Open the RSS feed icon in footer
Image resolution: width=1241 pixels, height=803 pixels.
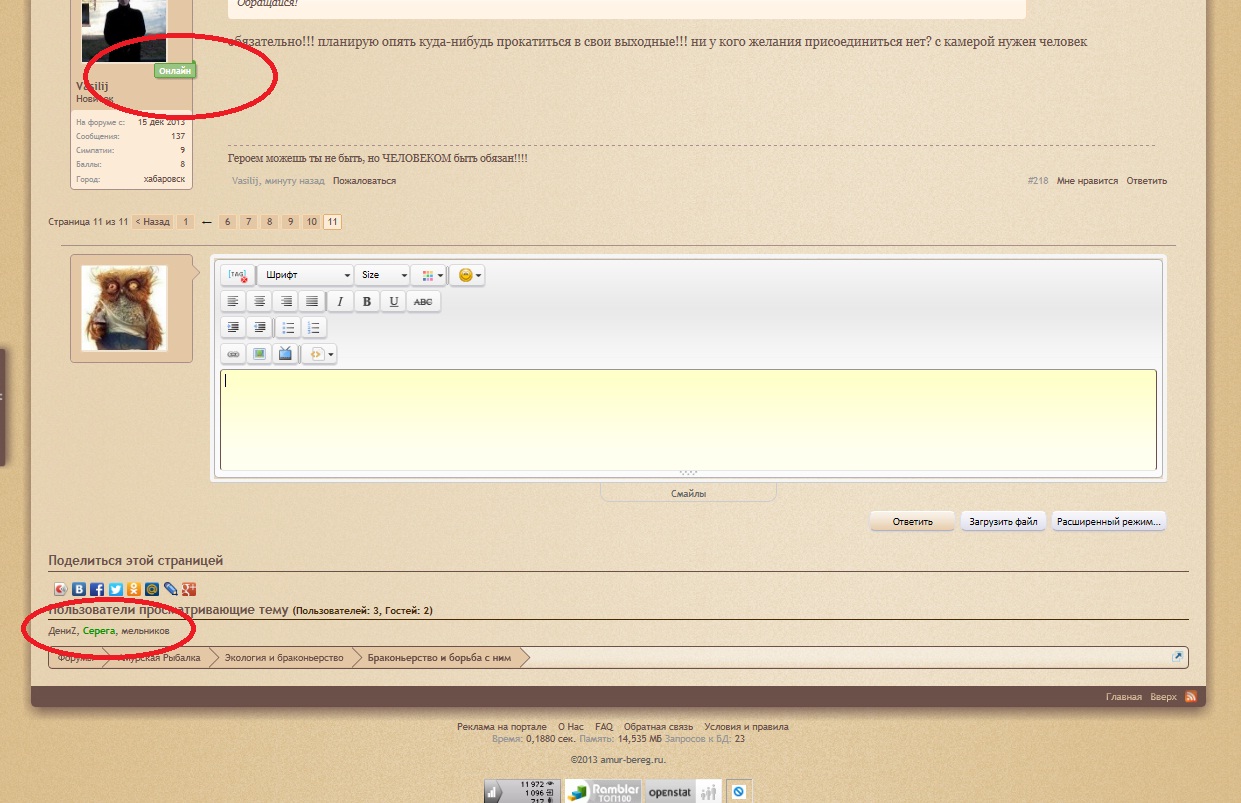pos(1190,697)
